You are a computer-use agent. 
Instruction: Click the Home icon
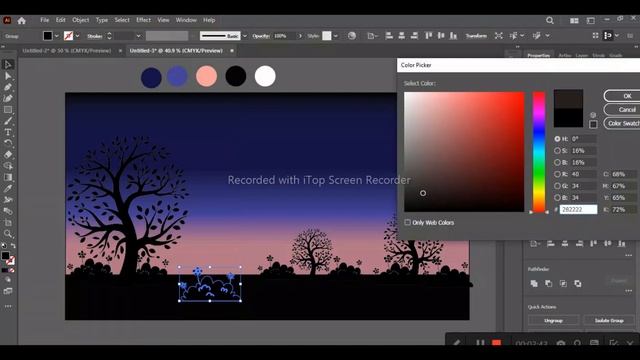click(x=22, y=20)
